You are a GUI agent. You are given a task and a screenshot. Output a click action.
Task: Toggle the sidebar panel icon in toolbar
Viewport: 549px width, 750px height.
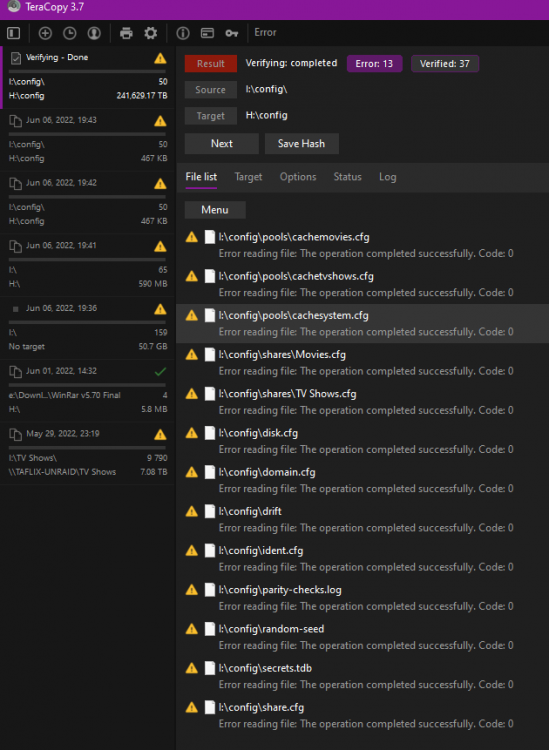pos(14,33)
